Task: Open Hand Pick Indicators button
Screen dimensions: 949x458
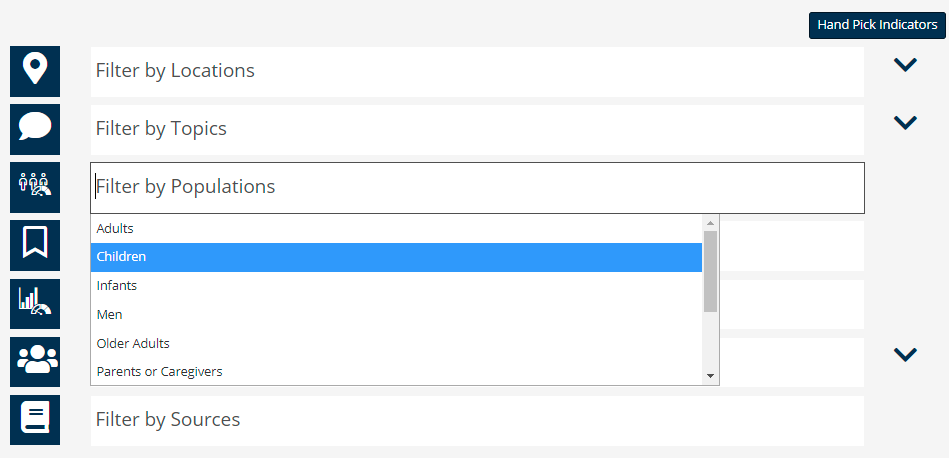Action: click(877, 25)
